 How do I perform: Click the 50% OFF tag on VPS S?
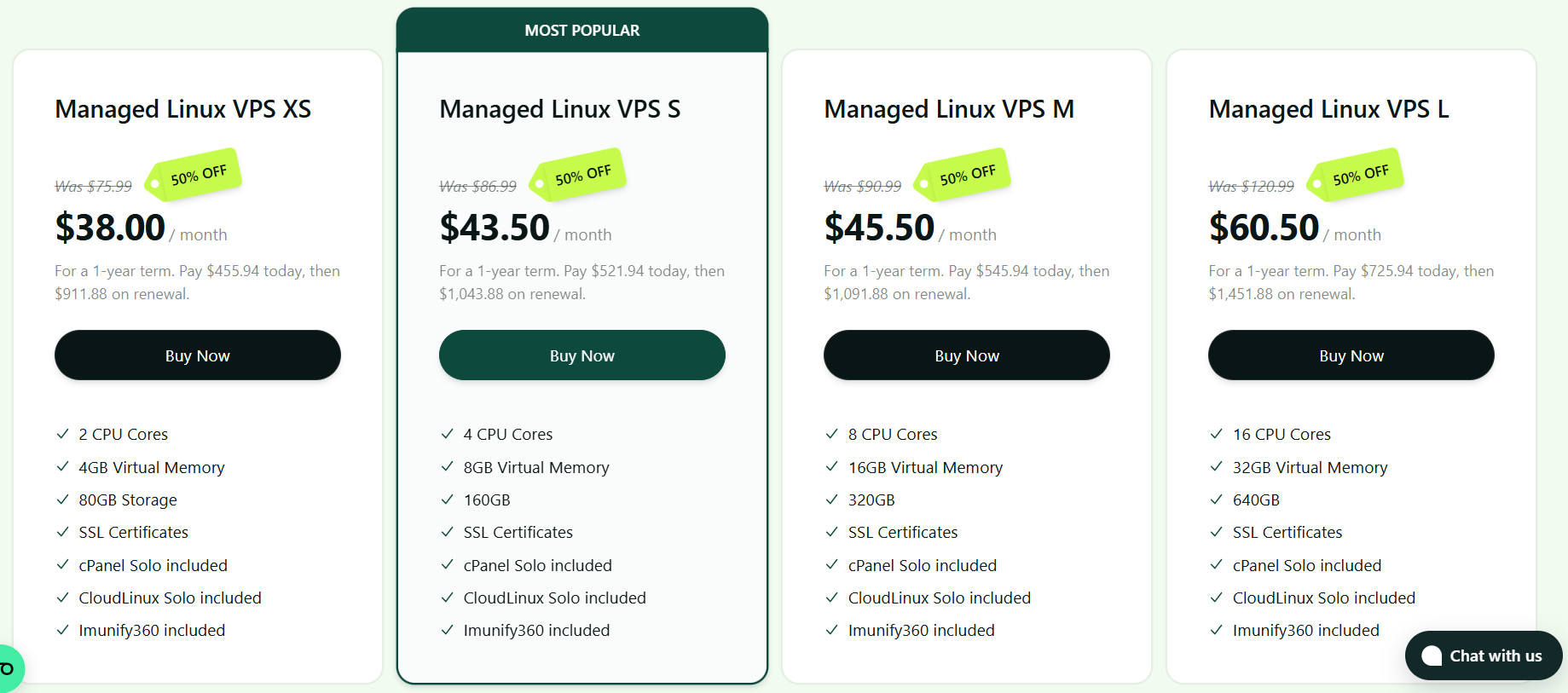point(581,176)
